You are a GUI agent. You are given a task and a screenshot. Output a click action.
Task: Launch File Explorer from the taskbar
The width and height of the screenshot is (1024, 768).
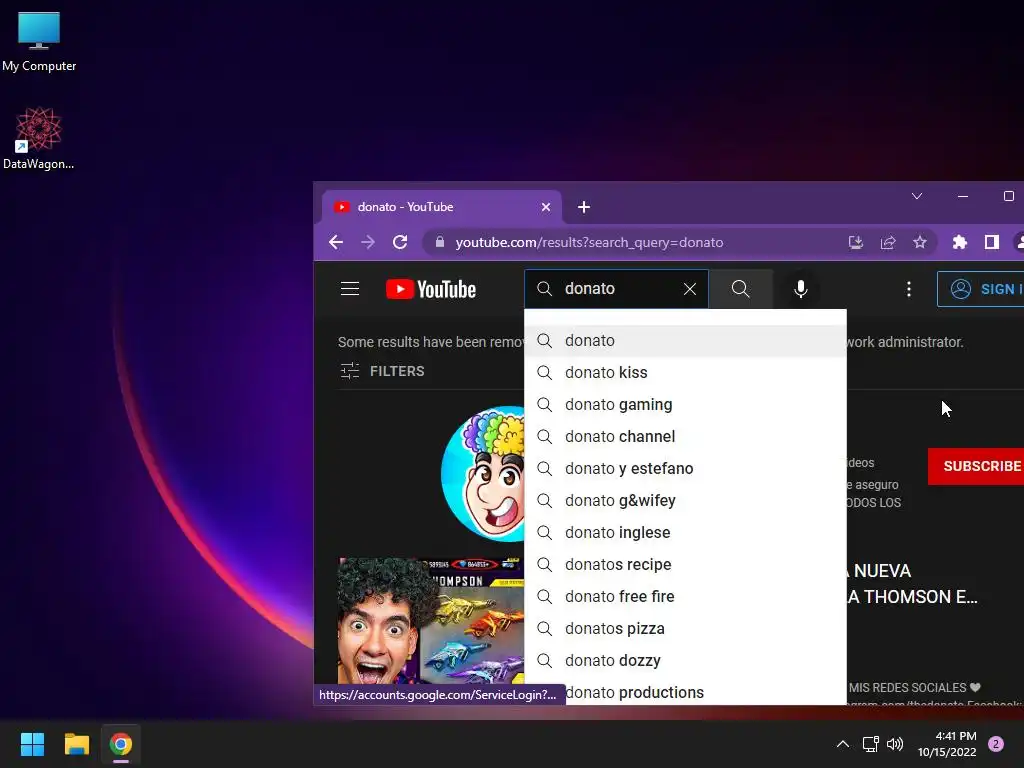click(76, 744)
